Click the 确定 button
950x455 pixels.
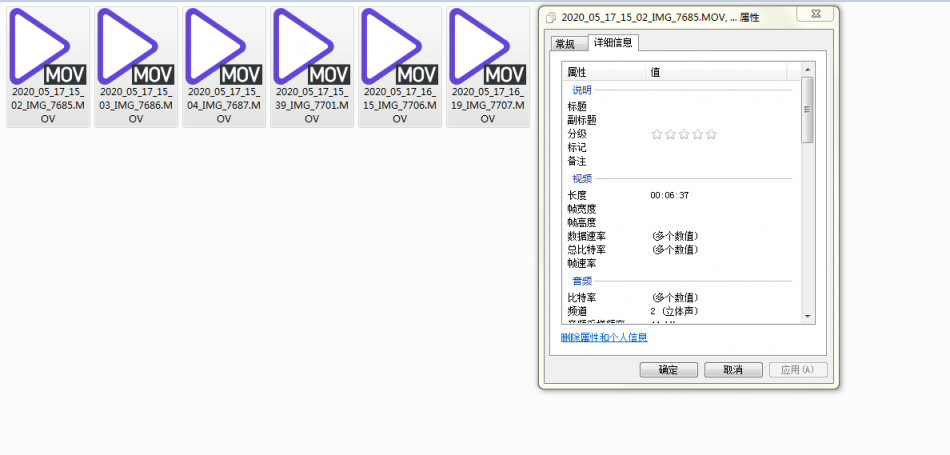(x=668, y=370)
